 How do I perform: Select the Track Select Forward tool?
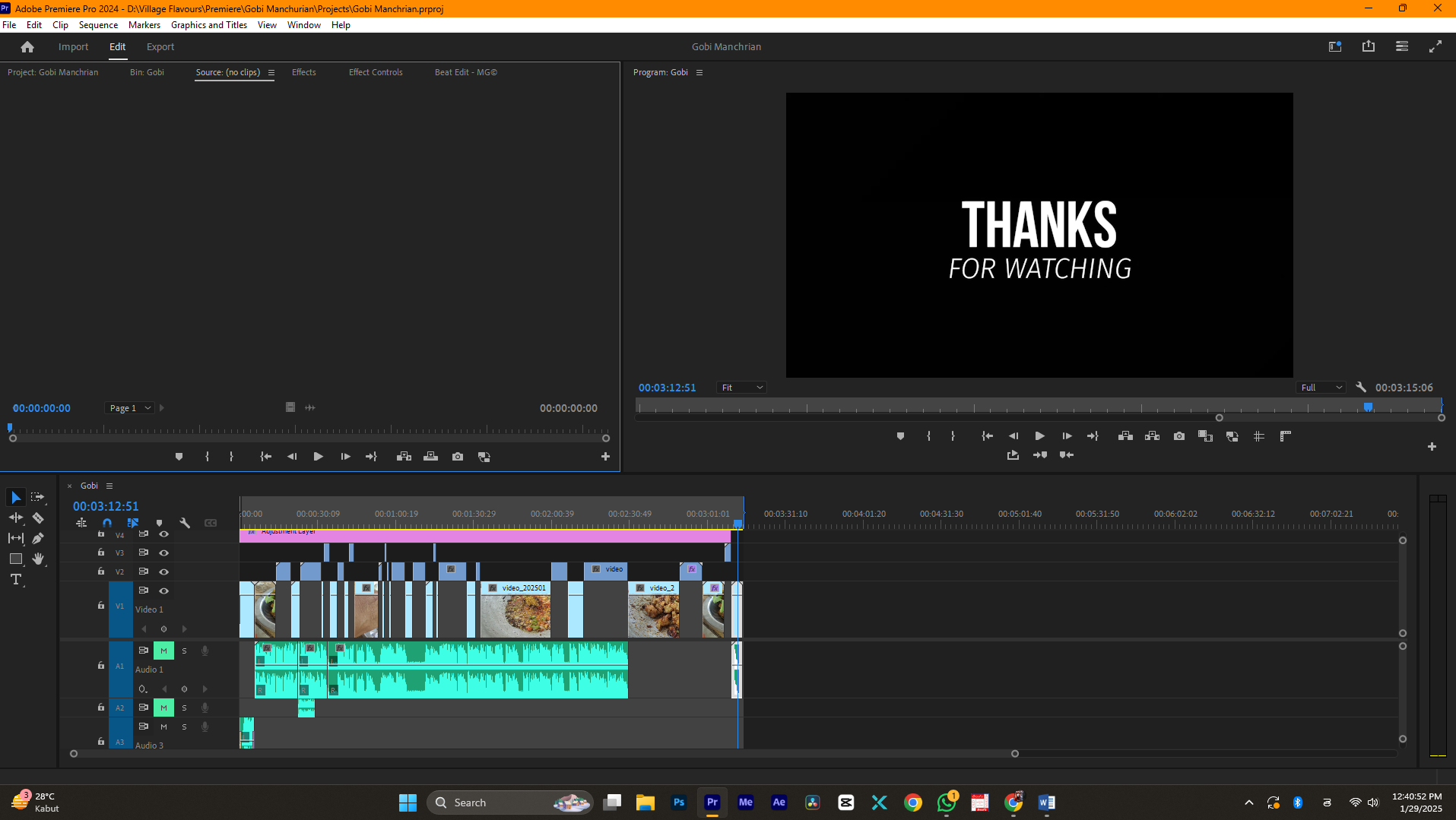click(x=37, y=497)
